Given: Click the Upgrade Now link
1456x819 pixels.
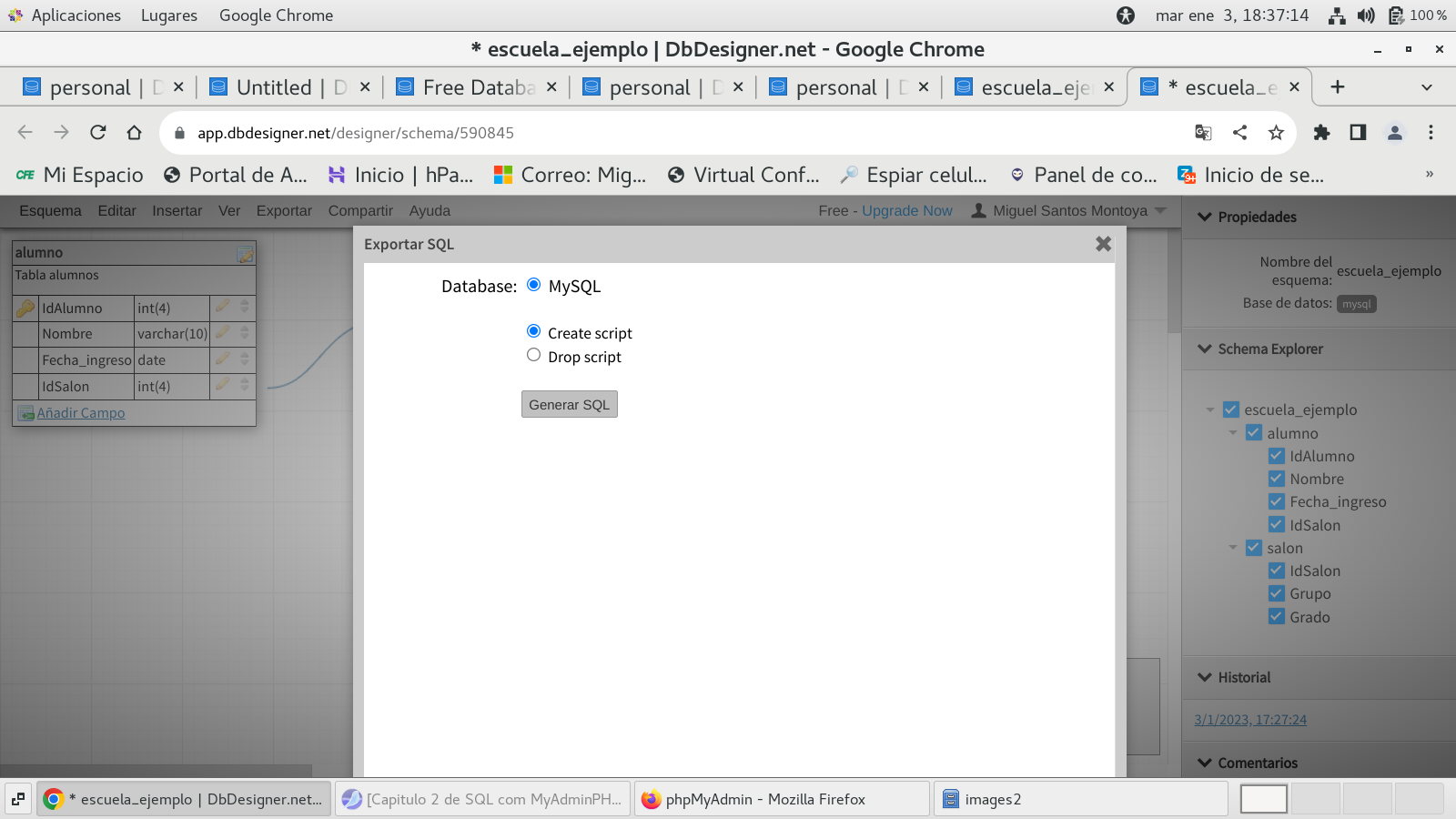Looking at the screenshot, I should (906, 211).
